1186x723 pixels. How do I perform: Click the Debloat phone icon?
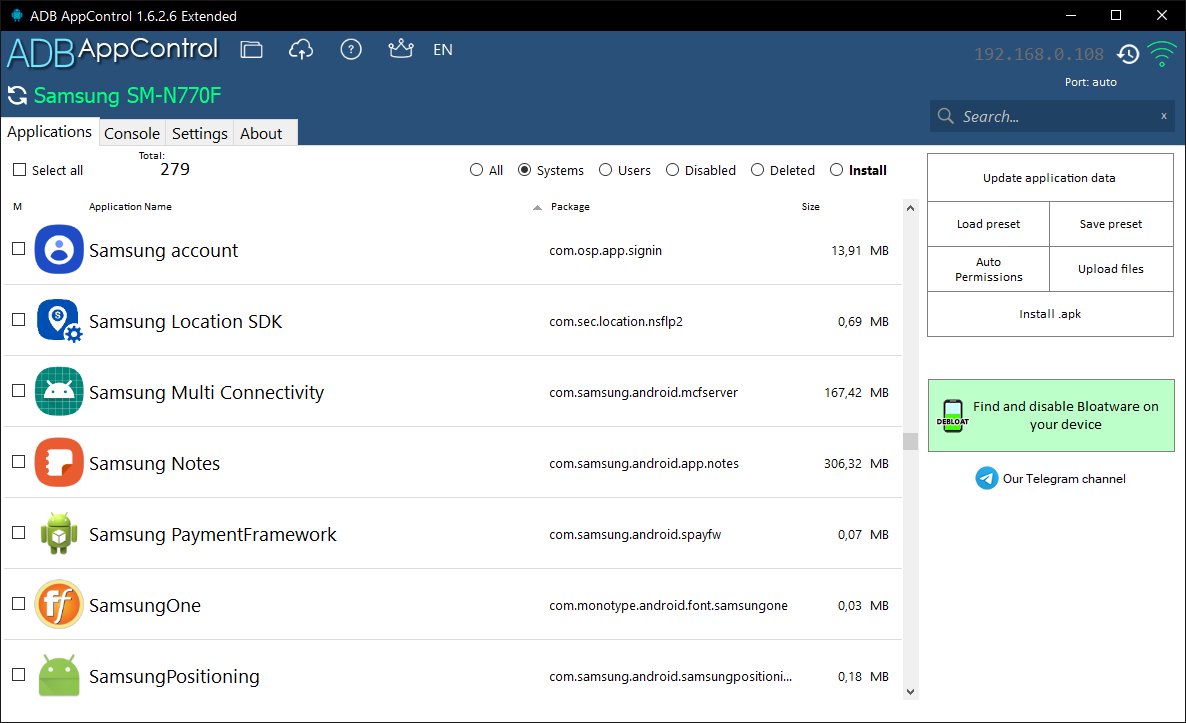(952, 416)
